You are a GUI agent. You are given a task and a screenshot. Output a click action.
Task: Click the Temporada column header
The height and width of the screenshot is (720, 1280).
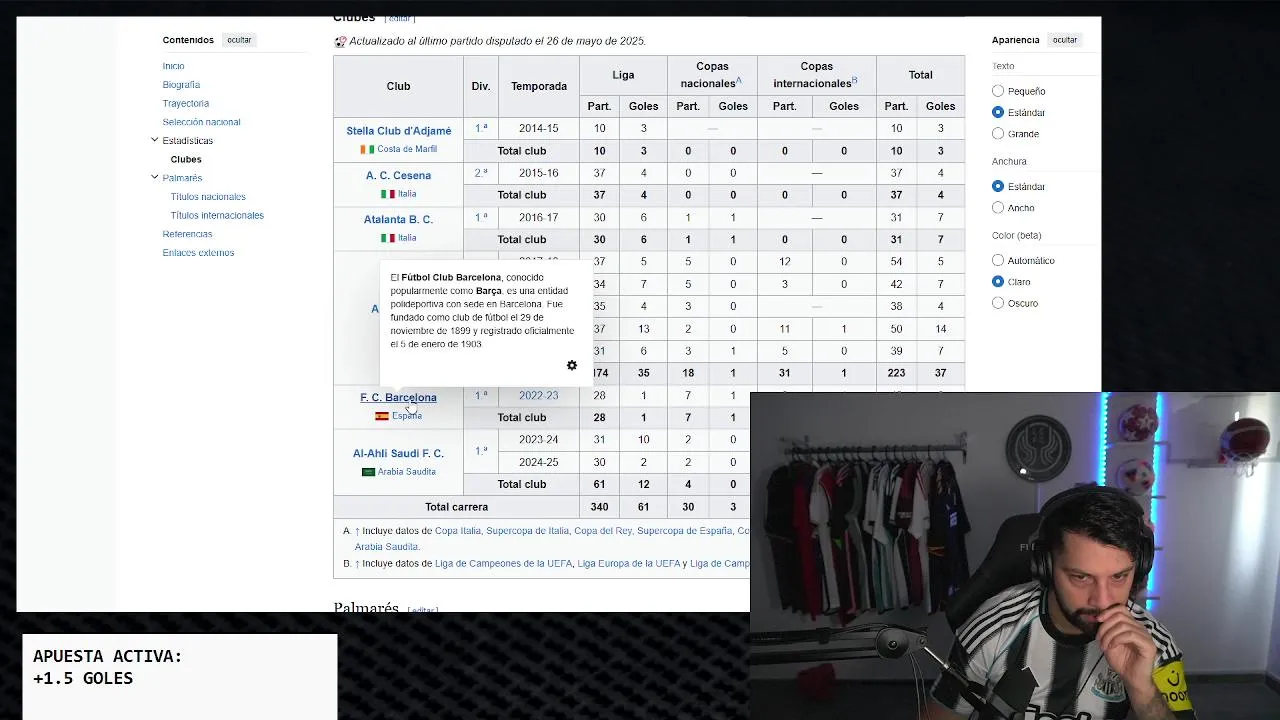pos(539,86)
